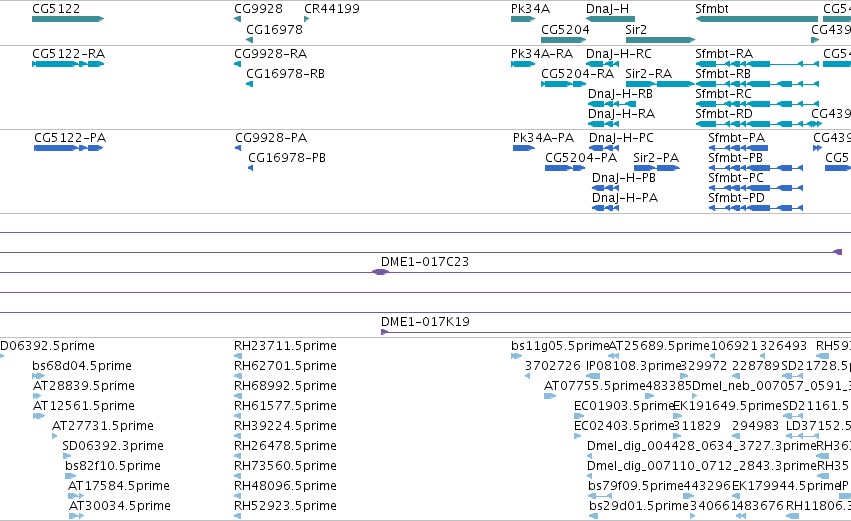Select the RH73560.5prime EST
851x521 pixels.
coord(238,476)
